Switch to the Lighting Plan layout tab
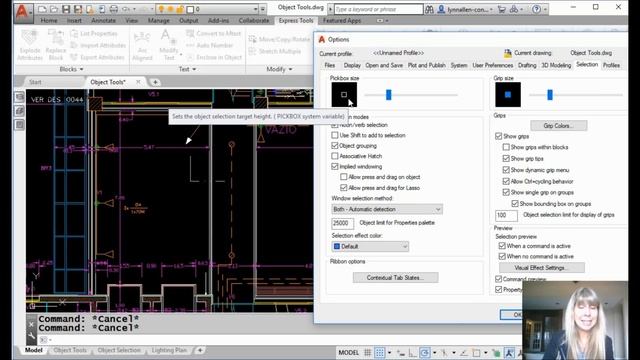The height and width of the screenshot is (360, 640). pos(169,350)
